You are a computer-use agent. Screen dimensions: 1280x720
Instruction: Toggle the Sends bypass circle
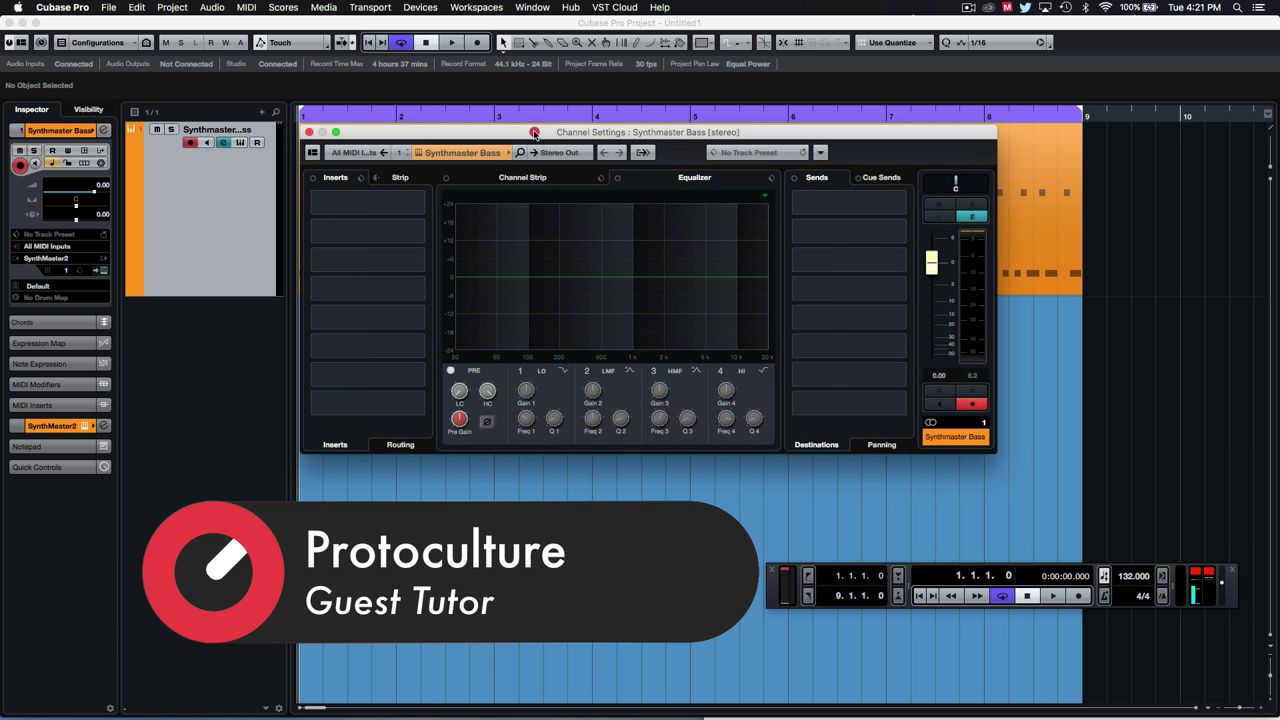[x=795, y=178]
